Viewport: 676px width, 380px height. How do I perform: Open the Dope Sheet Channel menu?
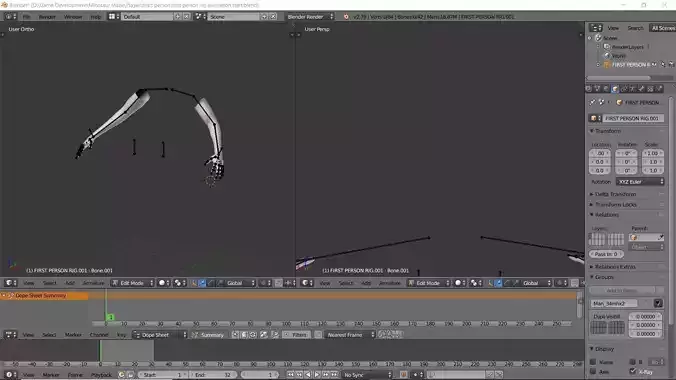pos(99,335)
